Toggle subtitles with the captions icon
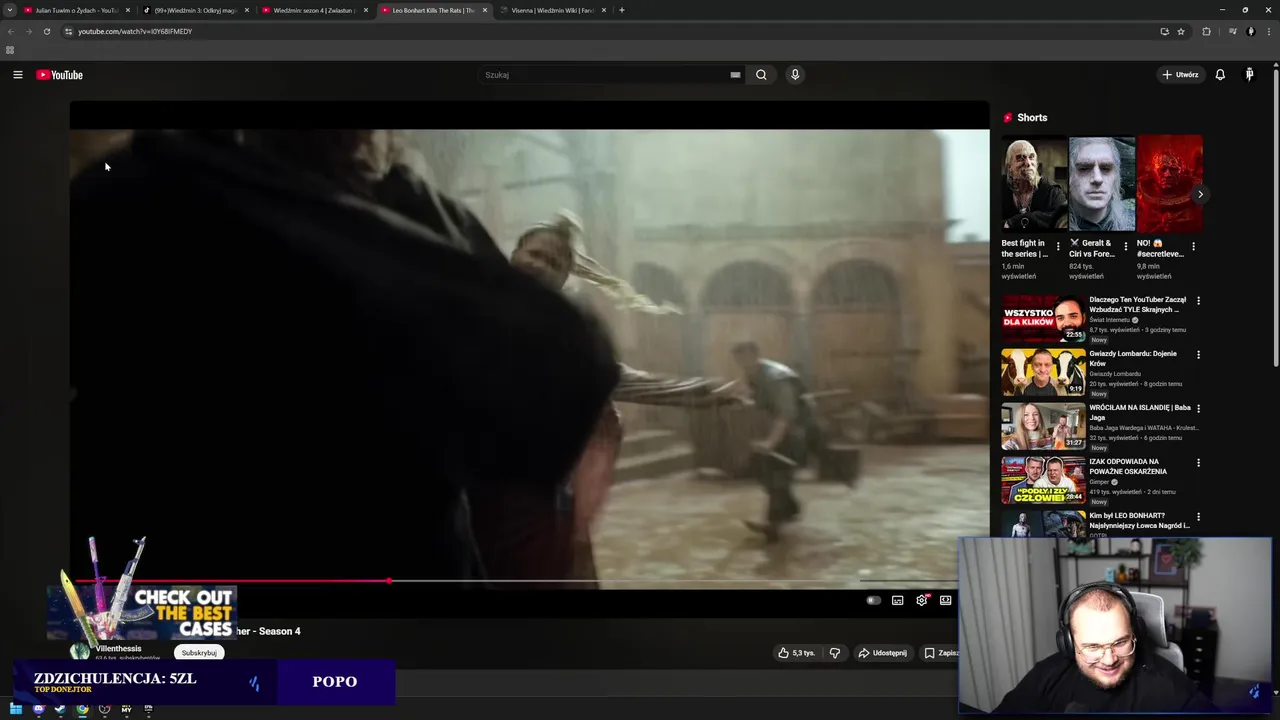This screenshot has width=1280, height=720. (898, 600)
